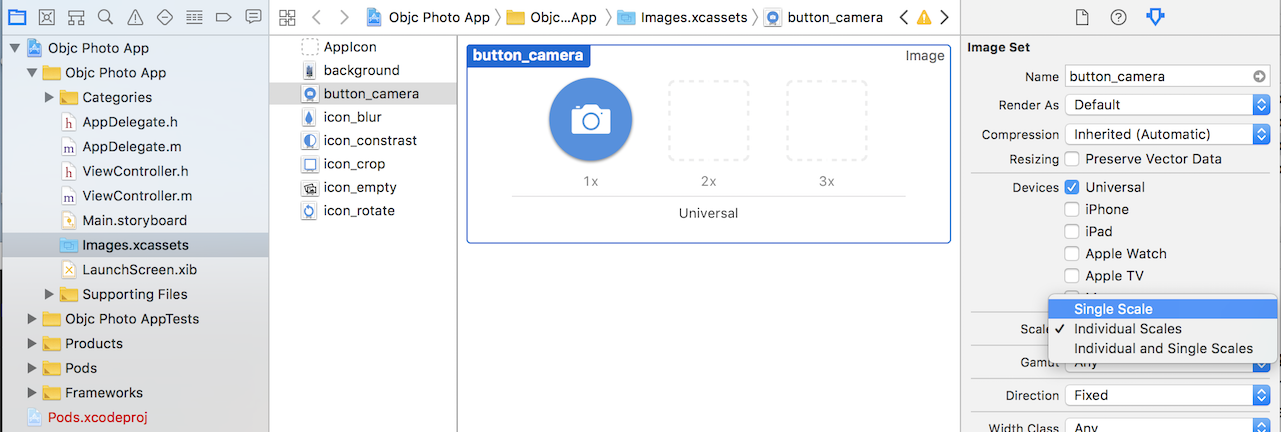Select the empty 2x image slot

click(x=708, y=120)
